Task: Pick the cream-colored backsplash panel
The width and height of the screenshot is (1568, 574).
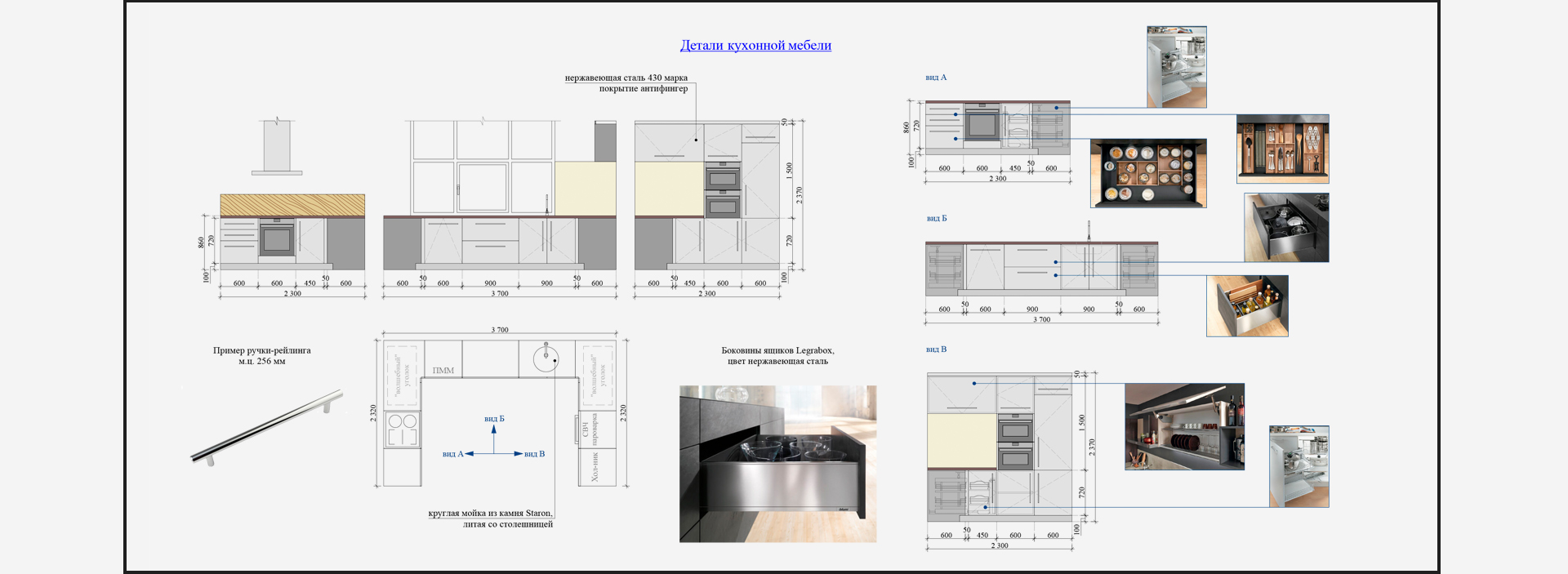Action: 585,188
